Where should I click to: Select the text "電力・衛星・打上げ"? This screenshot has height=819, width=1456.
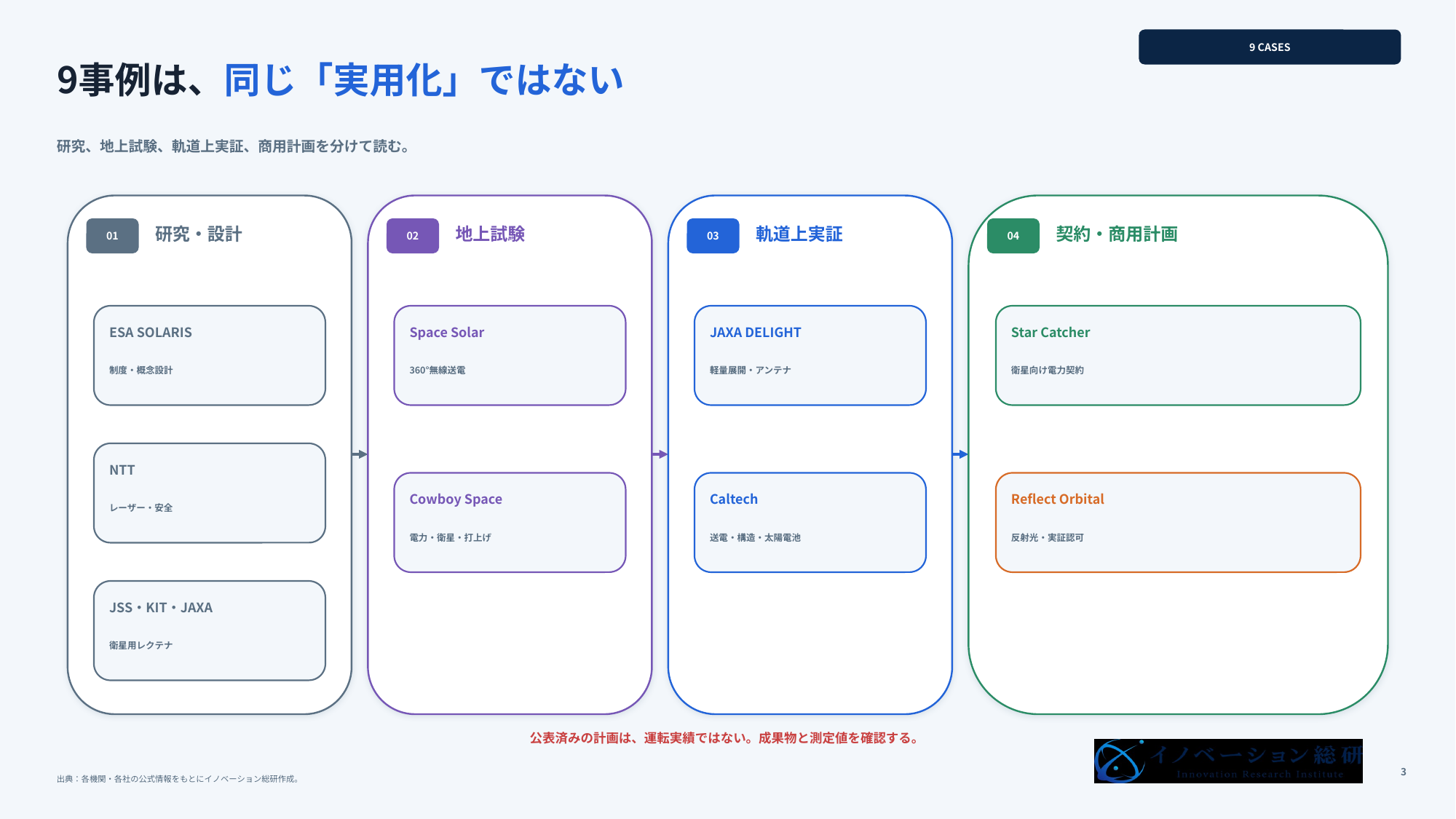coord(451,537)
